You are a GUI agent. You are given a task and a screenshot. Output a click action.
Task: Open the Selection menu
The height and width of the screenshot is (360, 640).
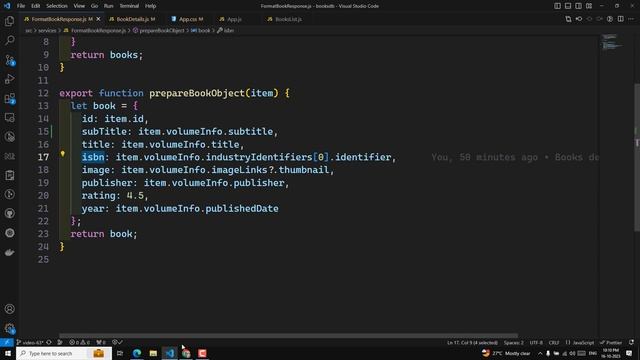tap(57, 6)
